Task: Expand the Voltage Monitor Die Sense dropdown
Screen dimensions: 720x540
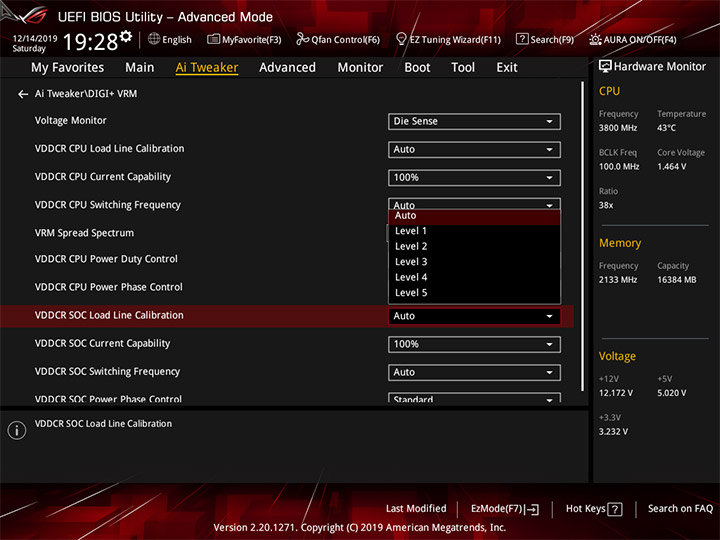Action: 474,121
